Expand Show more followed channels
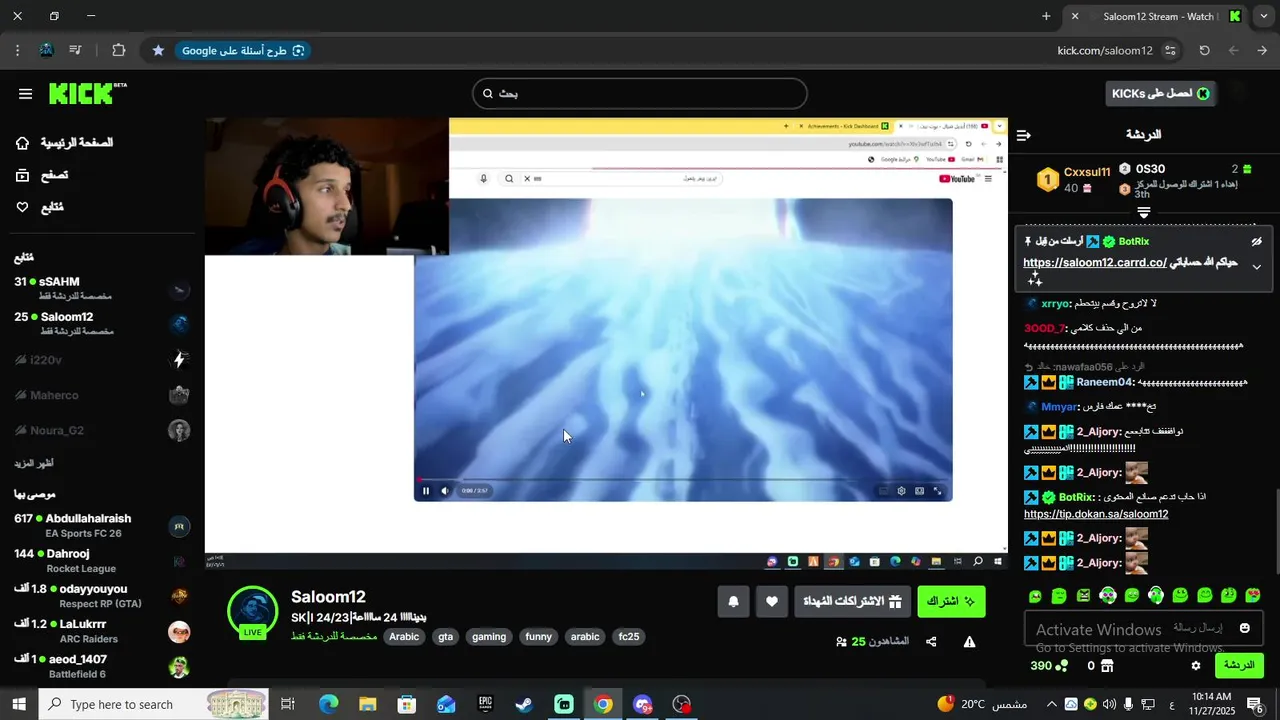The image size is (1280, 720). point(34,464)
